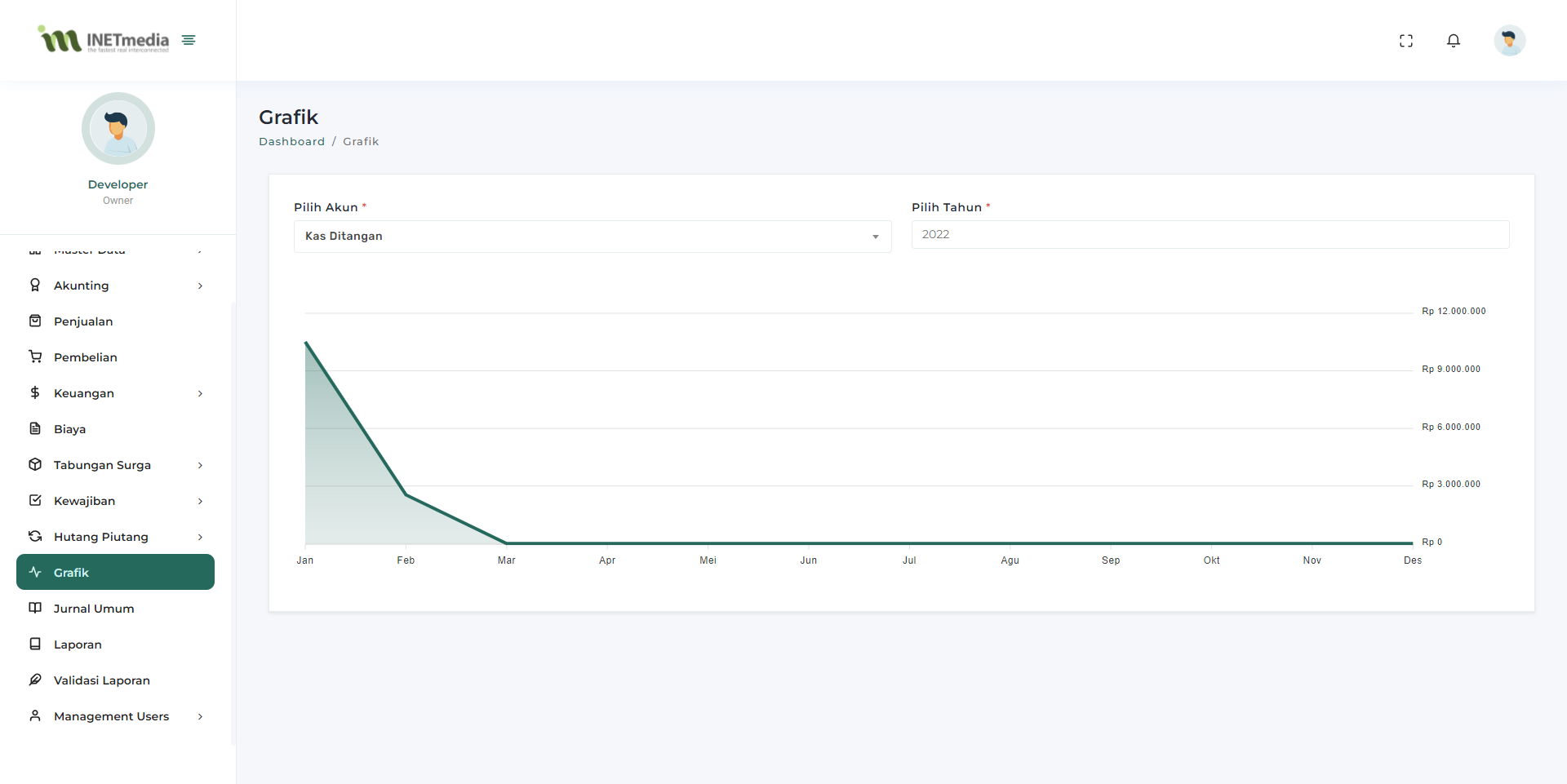The image size is (1567, 784).
Task: Open the notifications bell
Action: pyautogui.click(x=1453, y=41)
